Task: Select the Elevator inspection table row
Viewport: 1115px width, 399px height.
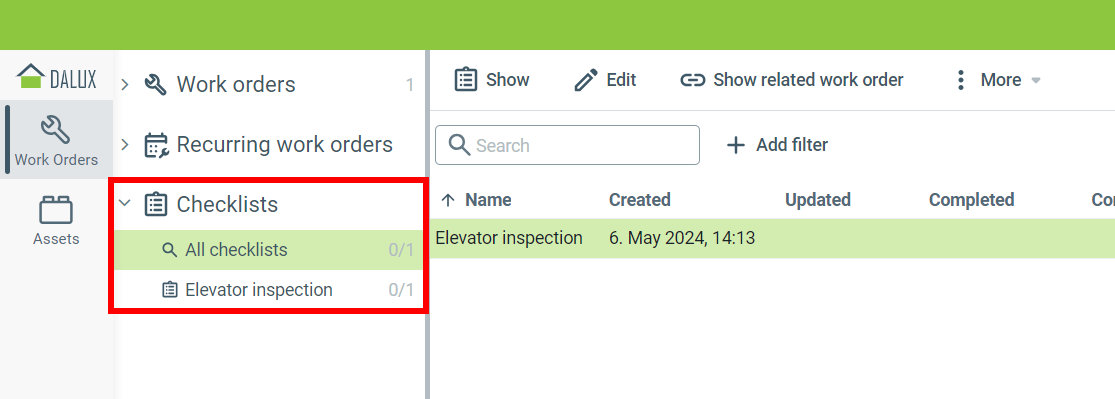Action: click(772, 238)
